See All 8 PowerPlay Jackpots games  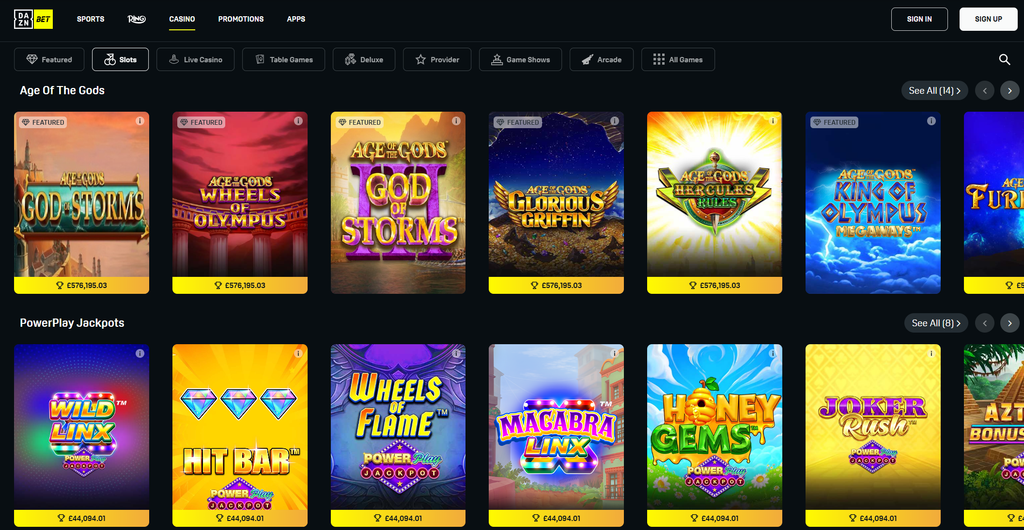[936, 322]
